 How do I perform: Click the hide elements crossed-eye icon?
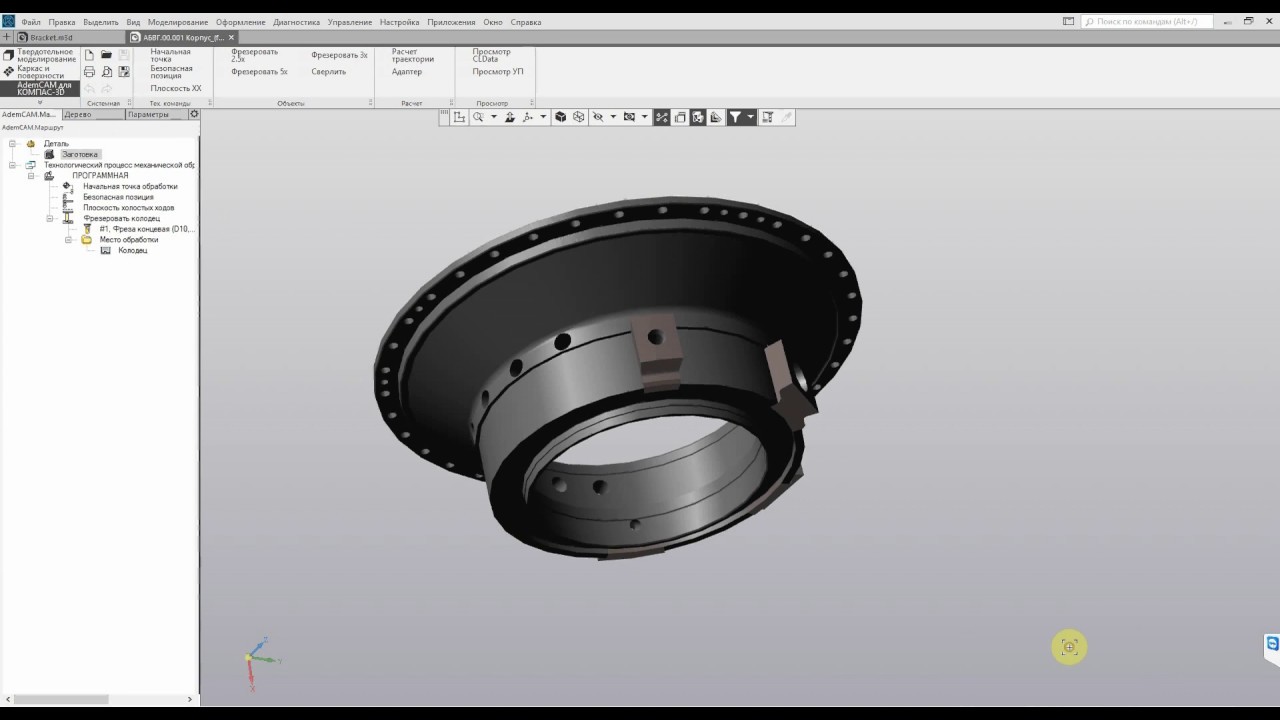(598, 117)
